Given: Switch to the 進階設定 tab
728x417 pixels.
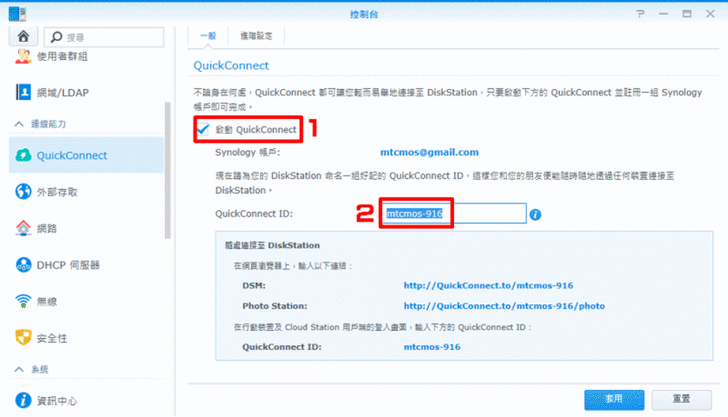Looking at the screenshot, I should pyautogui.click(x=256, y=36).
